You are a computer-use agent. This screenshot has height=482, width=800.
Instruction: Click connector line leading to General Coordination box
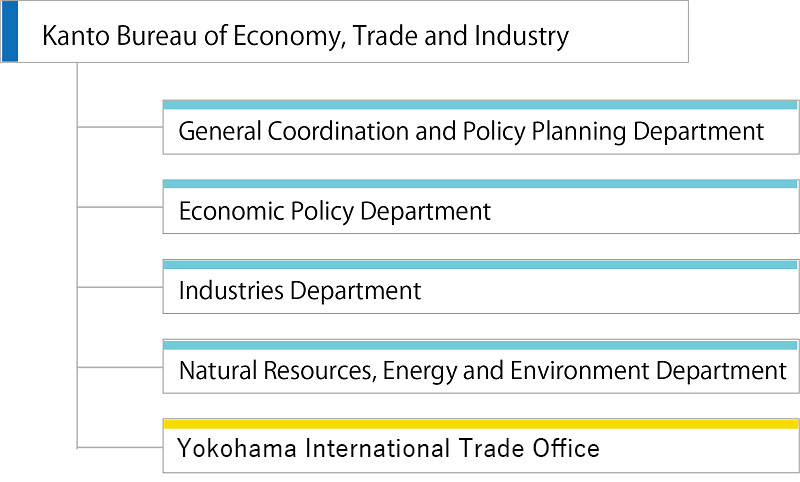120,127
